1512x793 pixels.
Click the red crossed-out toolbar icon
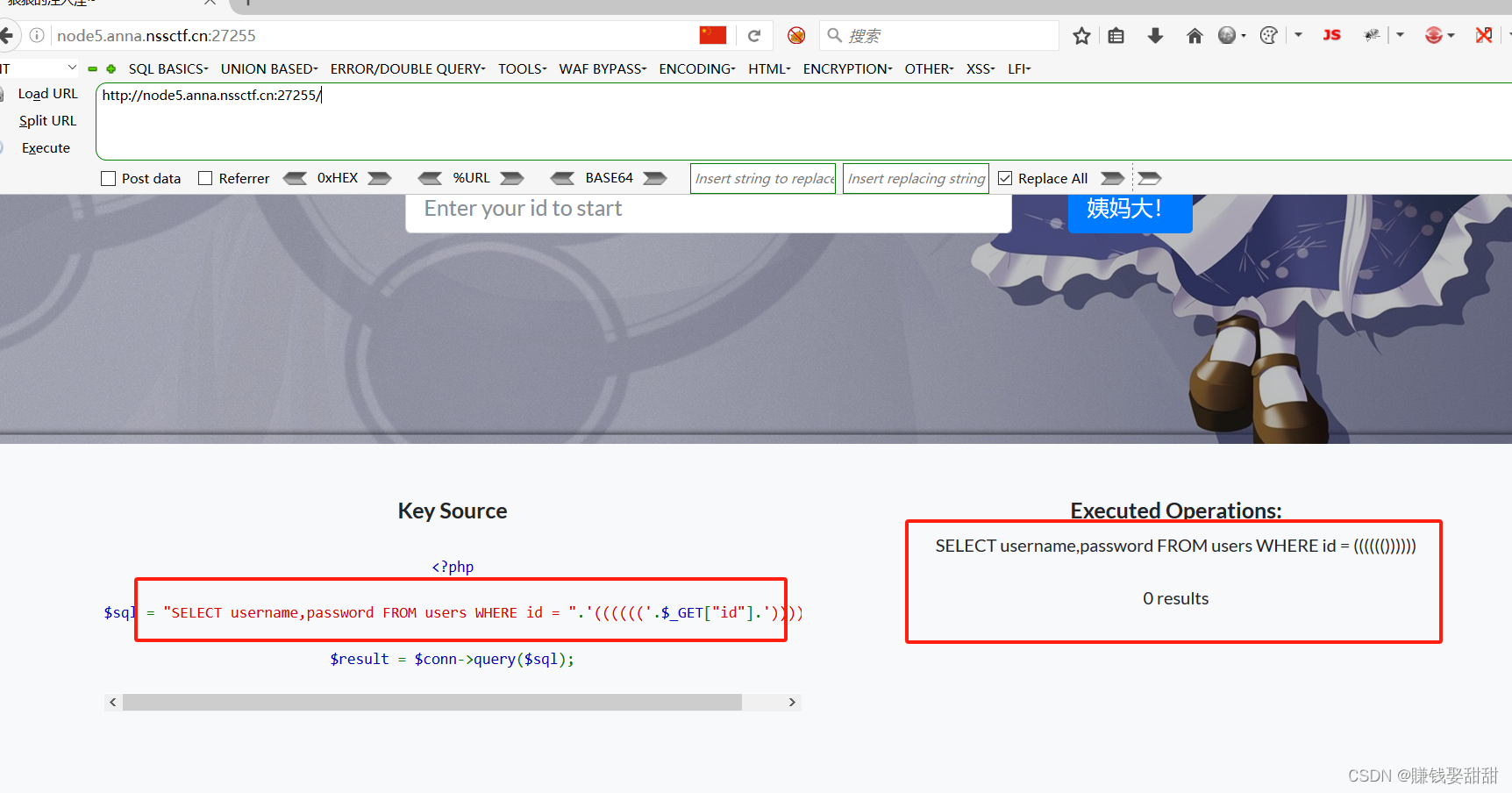point(1484,35)
